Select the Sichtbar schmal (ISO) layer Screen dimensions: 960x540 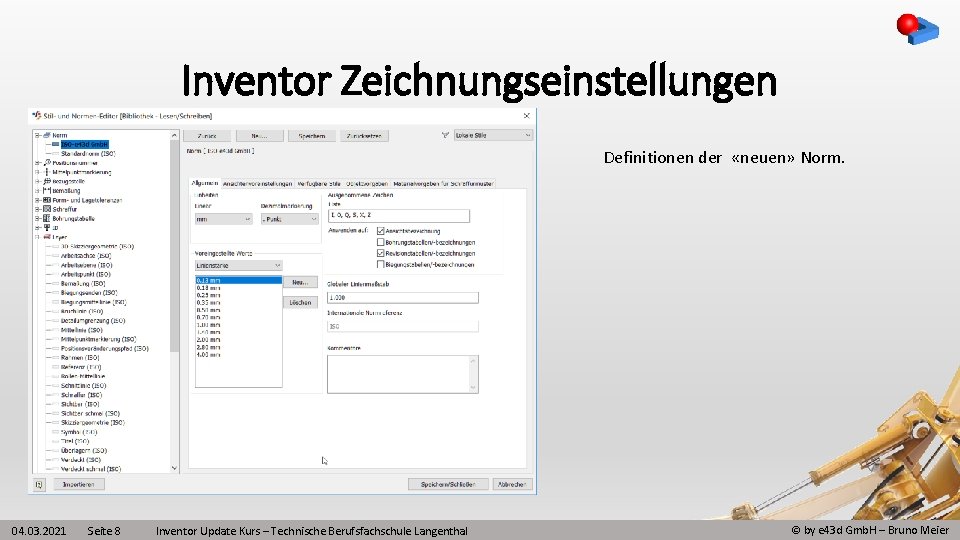[90, 413]
